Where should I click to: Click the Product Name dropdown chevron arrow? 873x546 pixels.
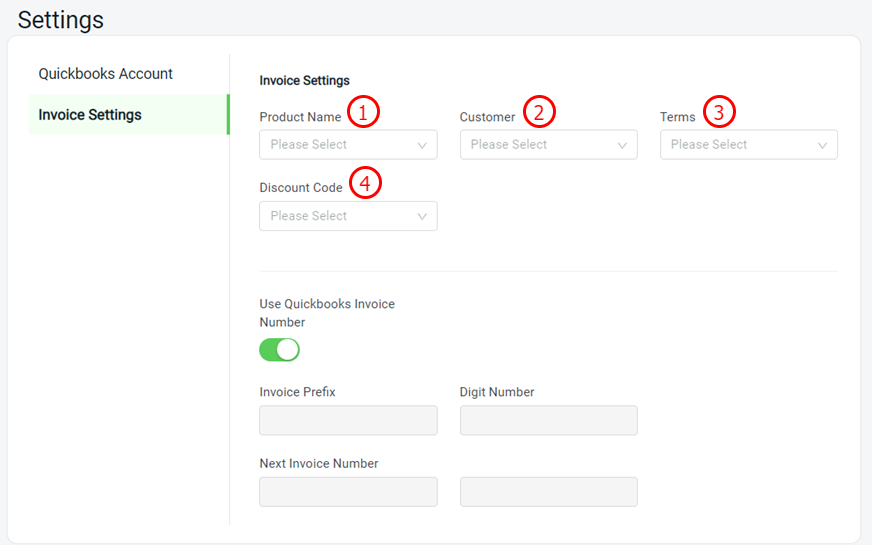click(x=422, y=145)
